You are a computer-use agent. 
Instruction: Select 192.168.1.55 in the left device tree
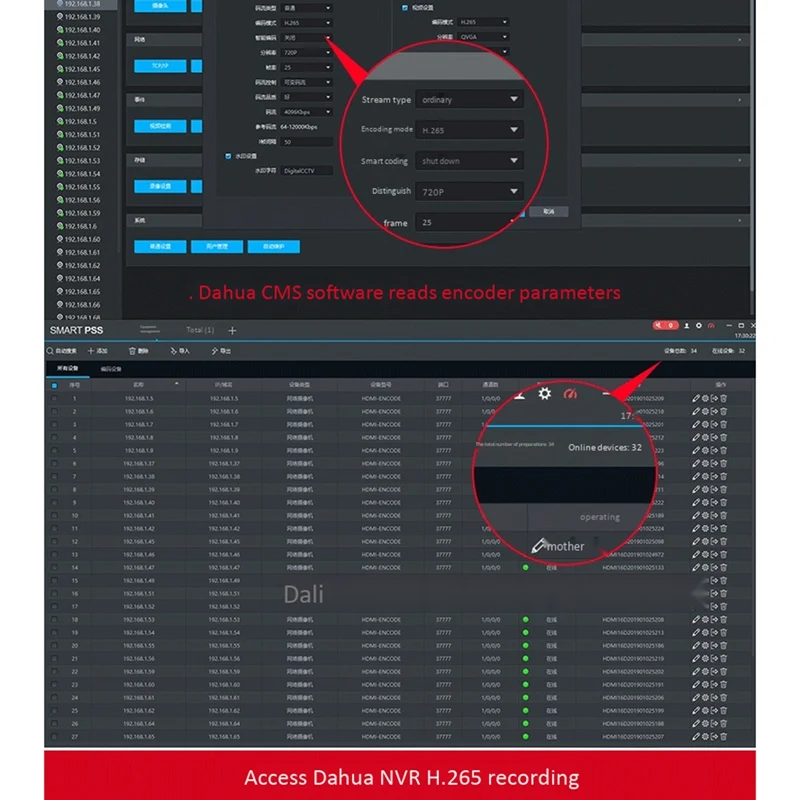click(x=78, y=187)
